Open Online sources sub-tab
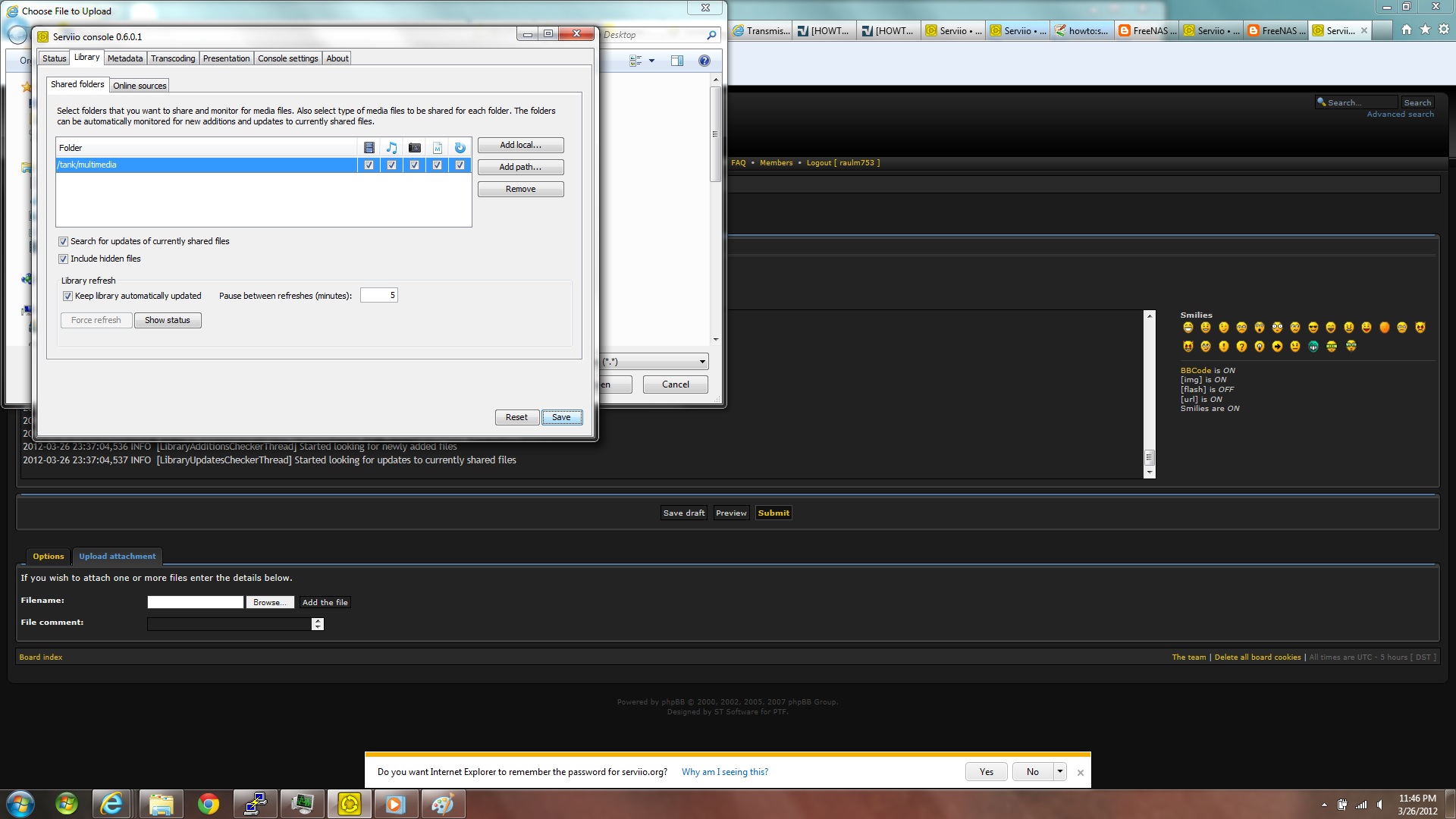 click(x=140, y=86)
